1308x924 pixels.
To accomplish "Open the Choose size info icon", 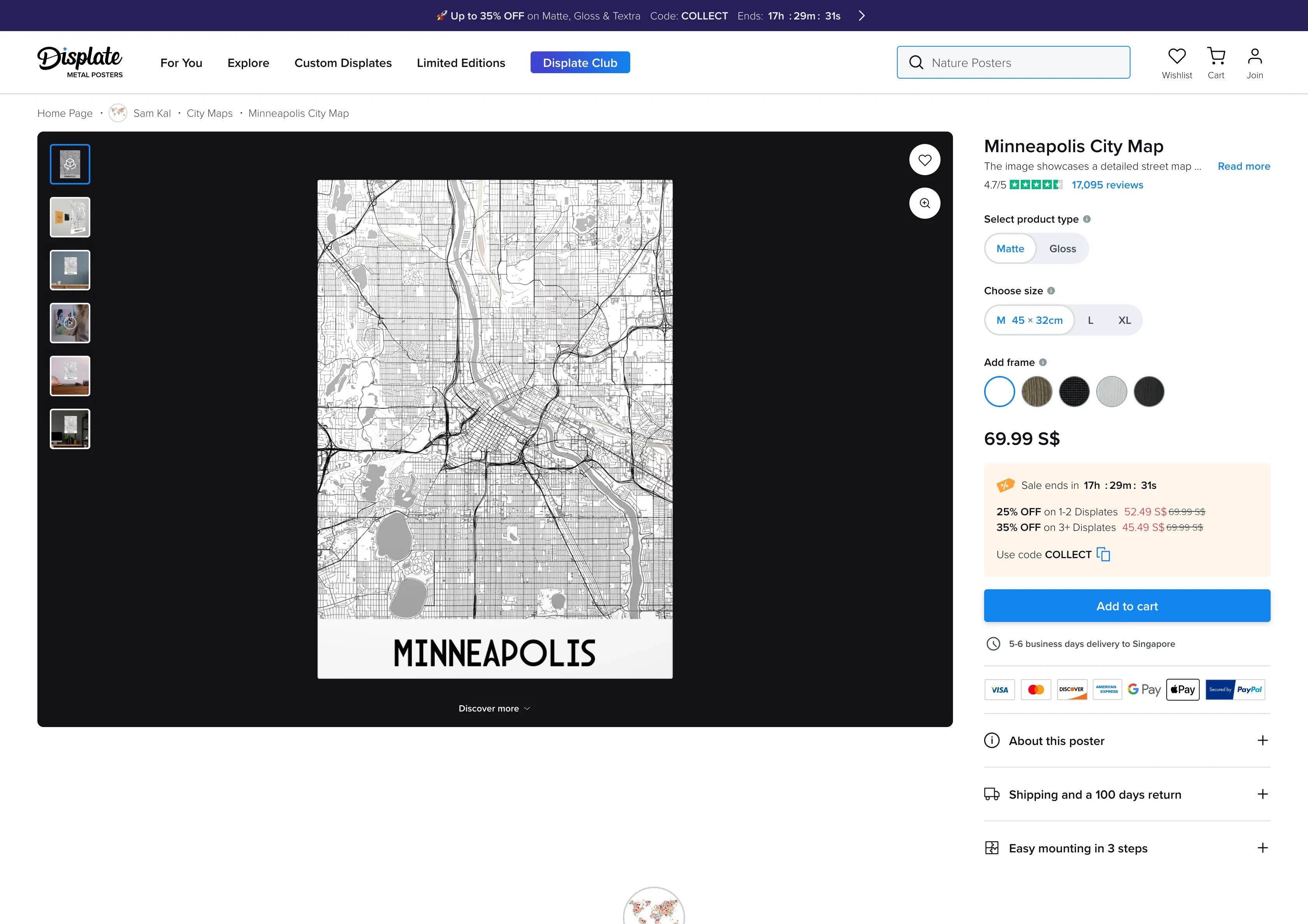I will pos(1051,291).
